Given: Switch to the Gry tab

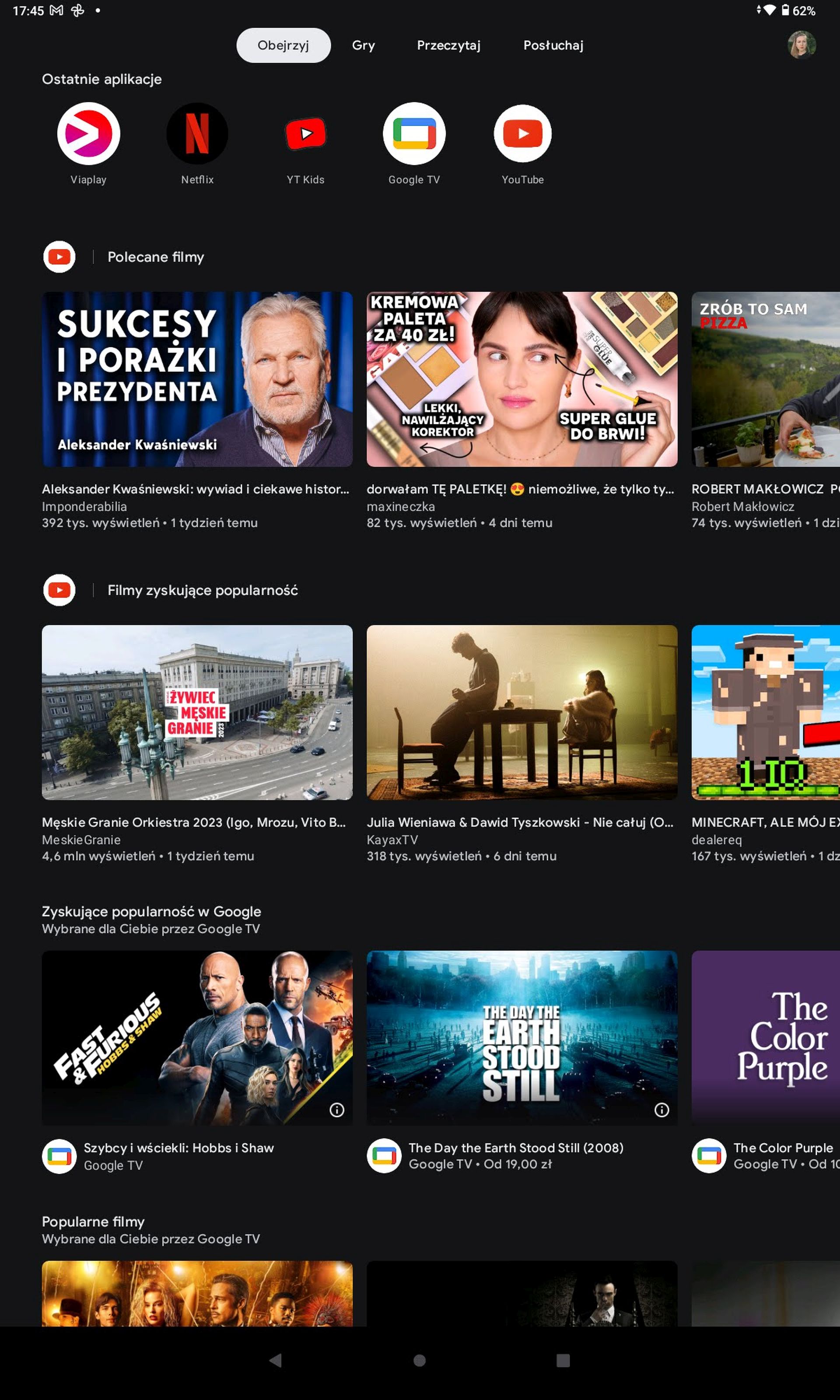Looking at the screenshot, I should (364, 45).
